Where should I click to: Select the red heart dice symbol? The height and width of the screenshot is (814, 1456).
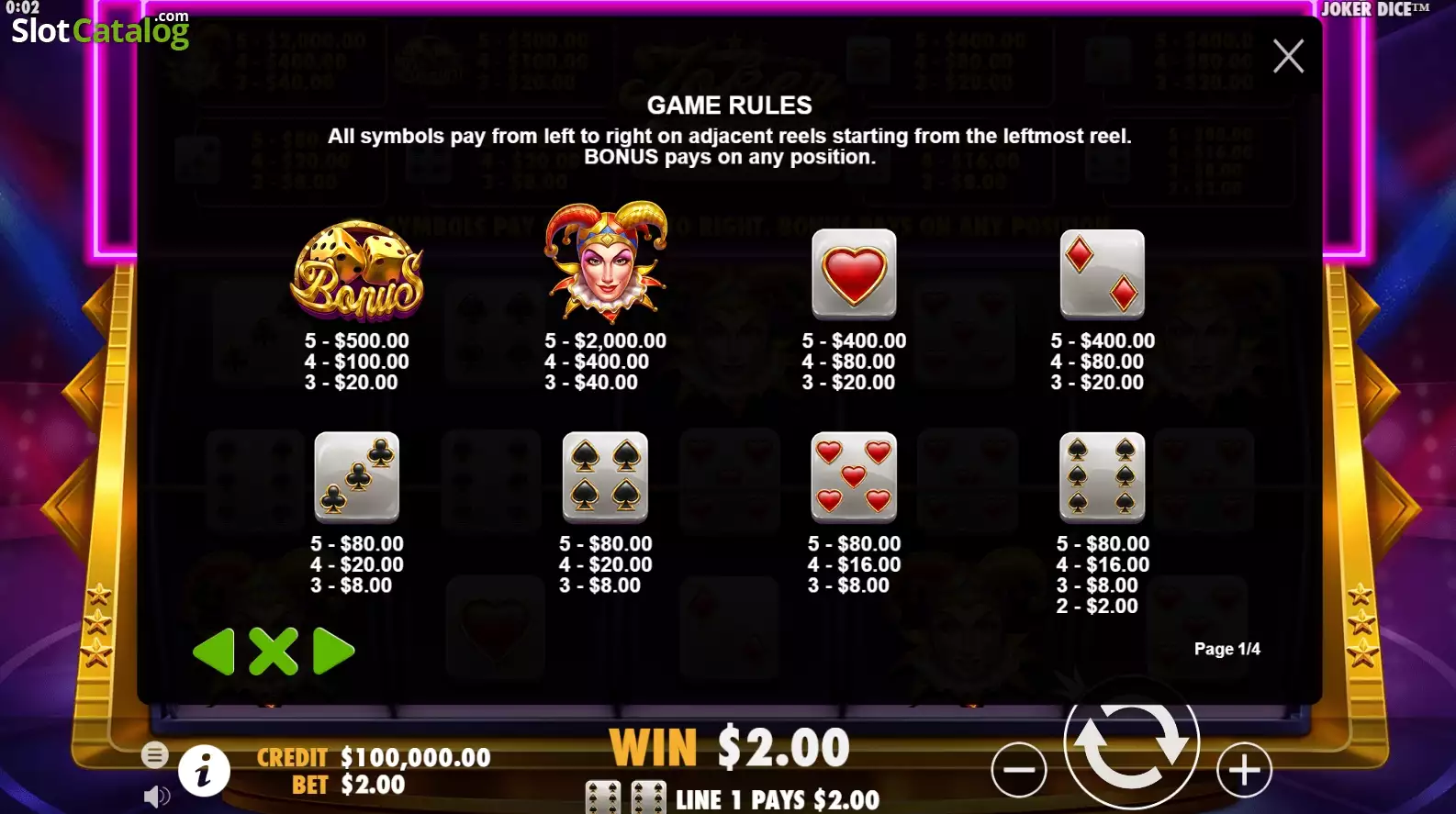point(854,273)
